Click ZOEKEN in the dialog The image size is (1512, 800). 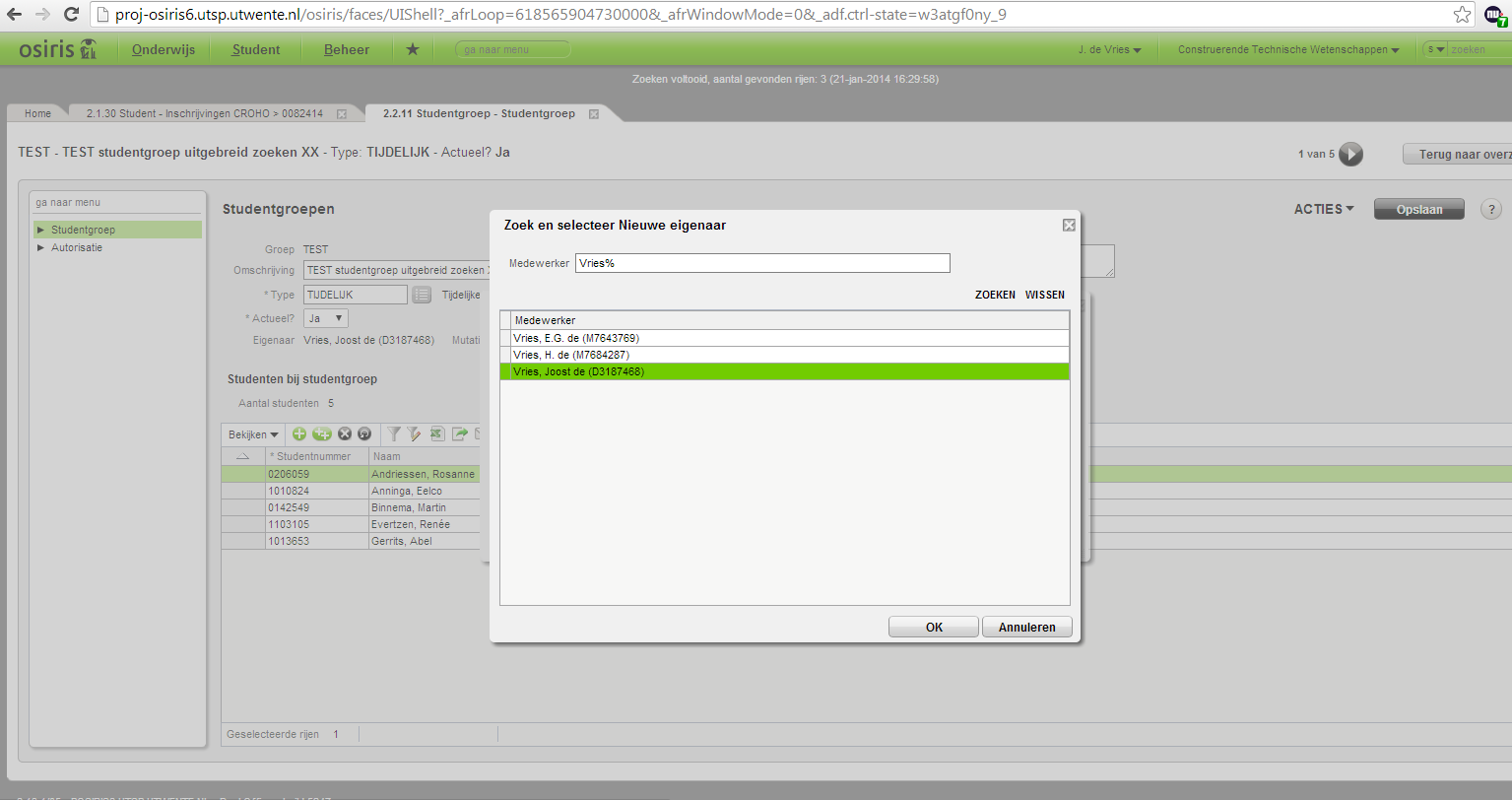(x=995, y=295)
